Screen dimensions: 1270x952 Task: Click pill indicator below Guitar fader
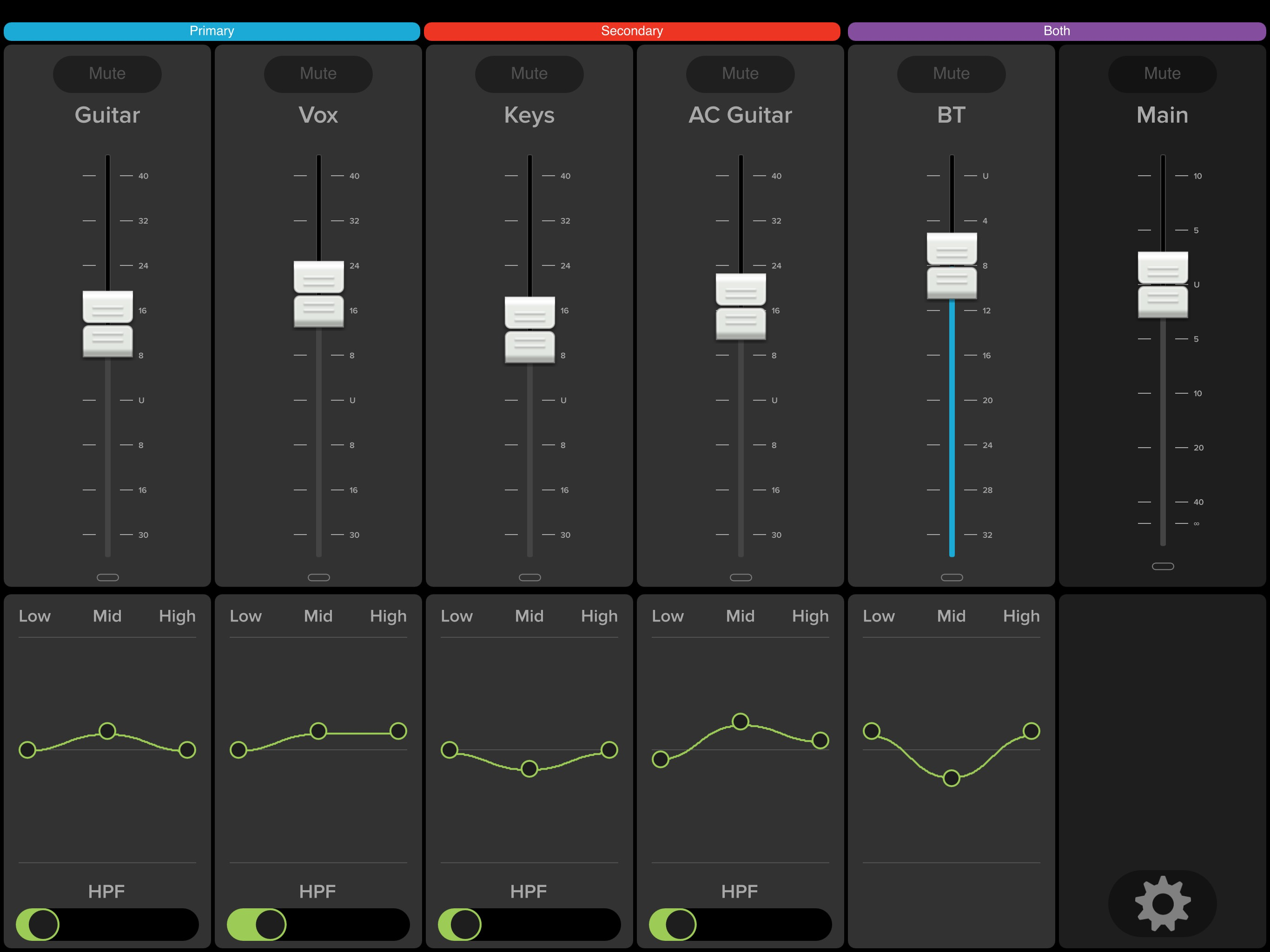(107, 577)
